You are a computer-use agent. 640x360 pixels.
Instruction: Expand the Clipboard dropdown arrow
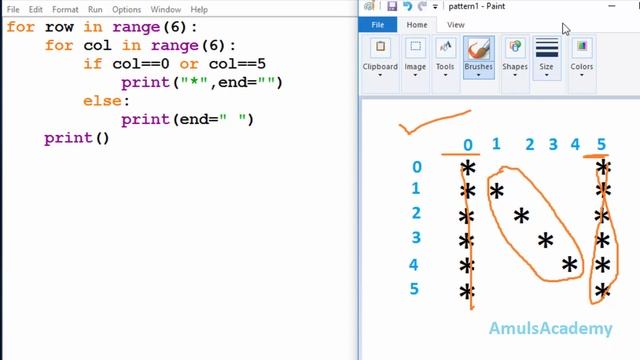click(x=380, y=75)
